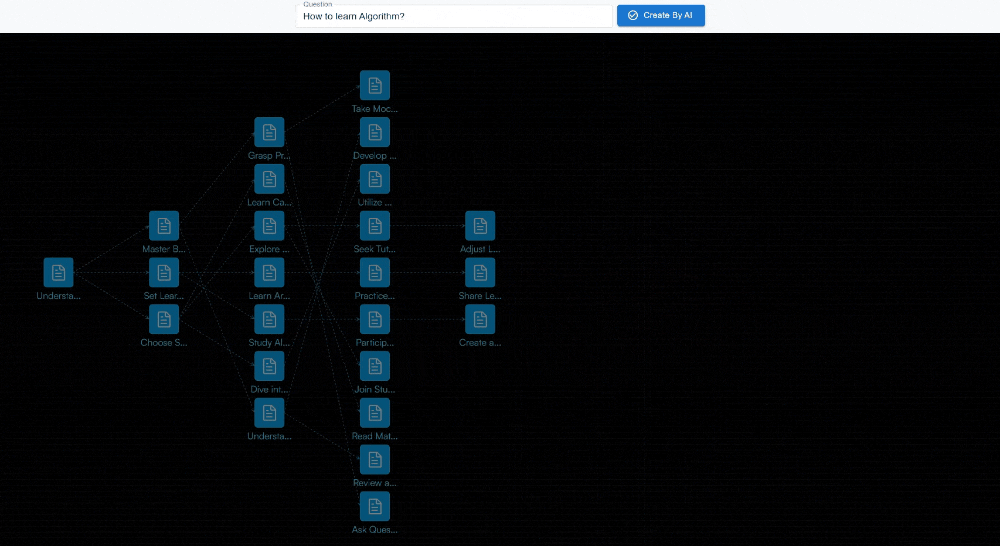1000x546 pixels.
Task: Open the 'Choose S...' node
Action: (x=164, y=319)
